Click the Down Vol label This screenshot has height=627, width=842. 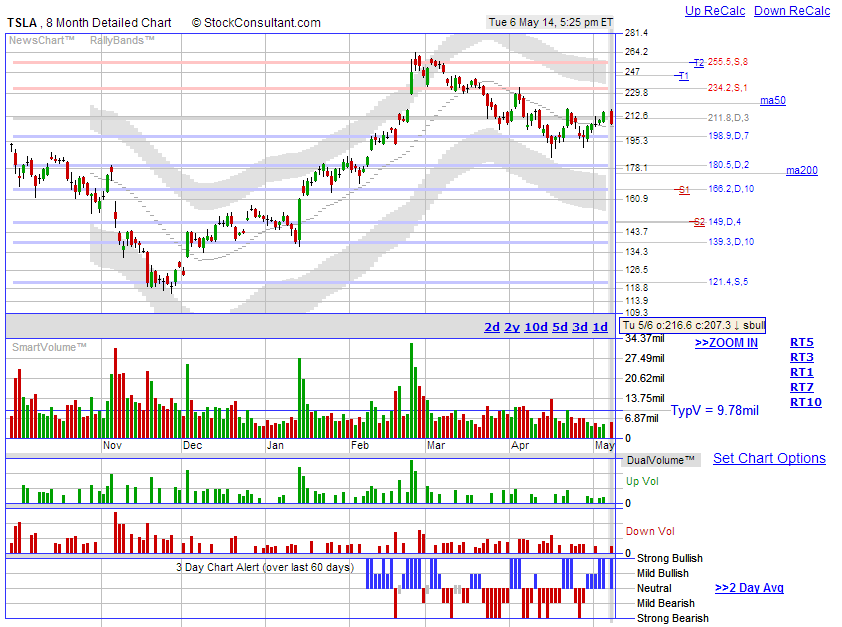[x=650, y=531]
